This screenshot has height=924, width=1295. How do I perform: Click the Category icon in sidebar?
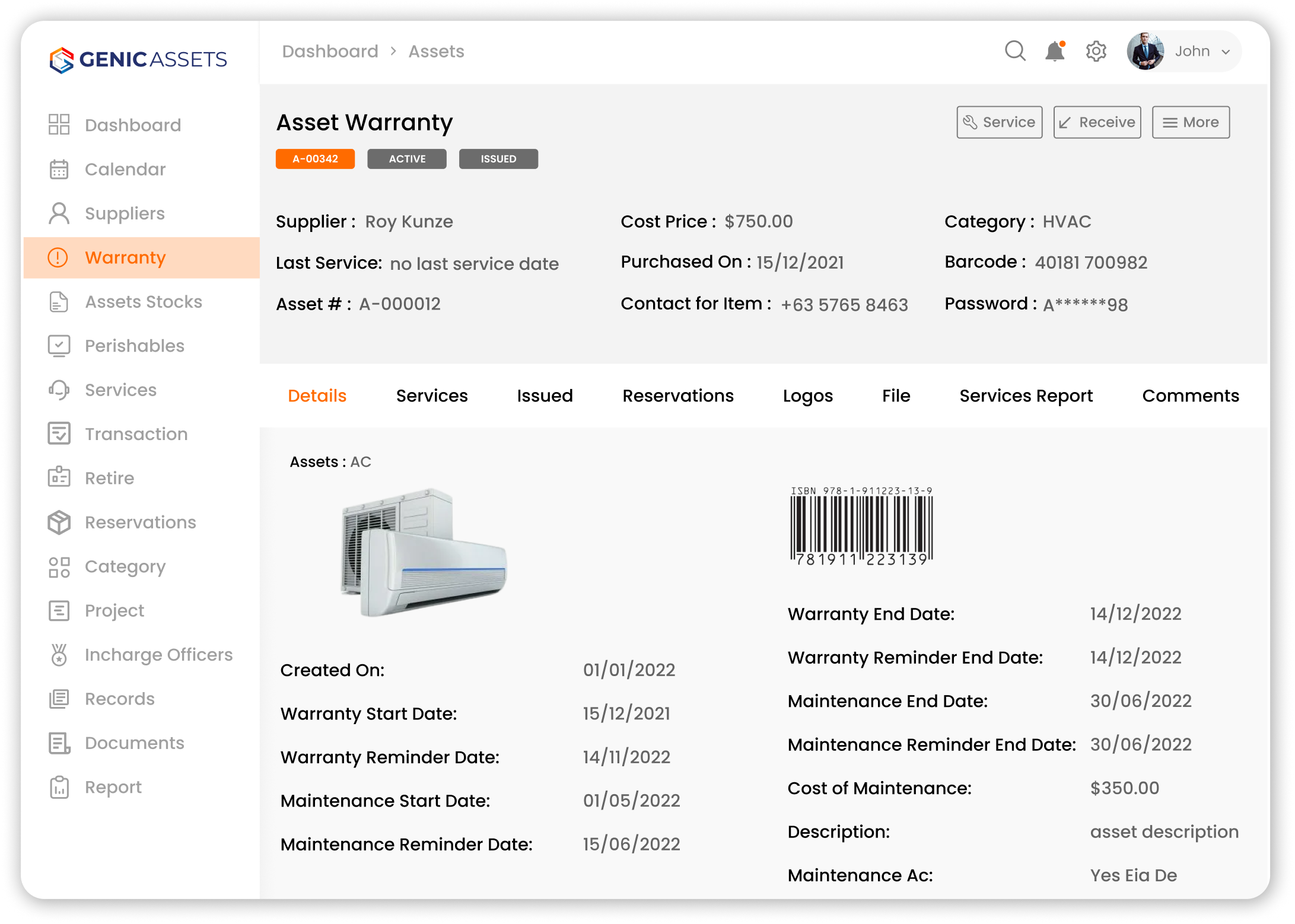click(x=59, y=566)
